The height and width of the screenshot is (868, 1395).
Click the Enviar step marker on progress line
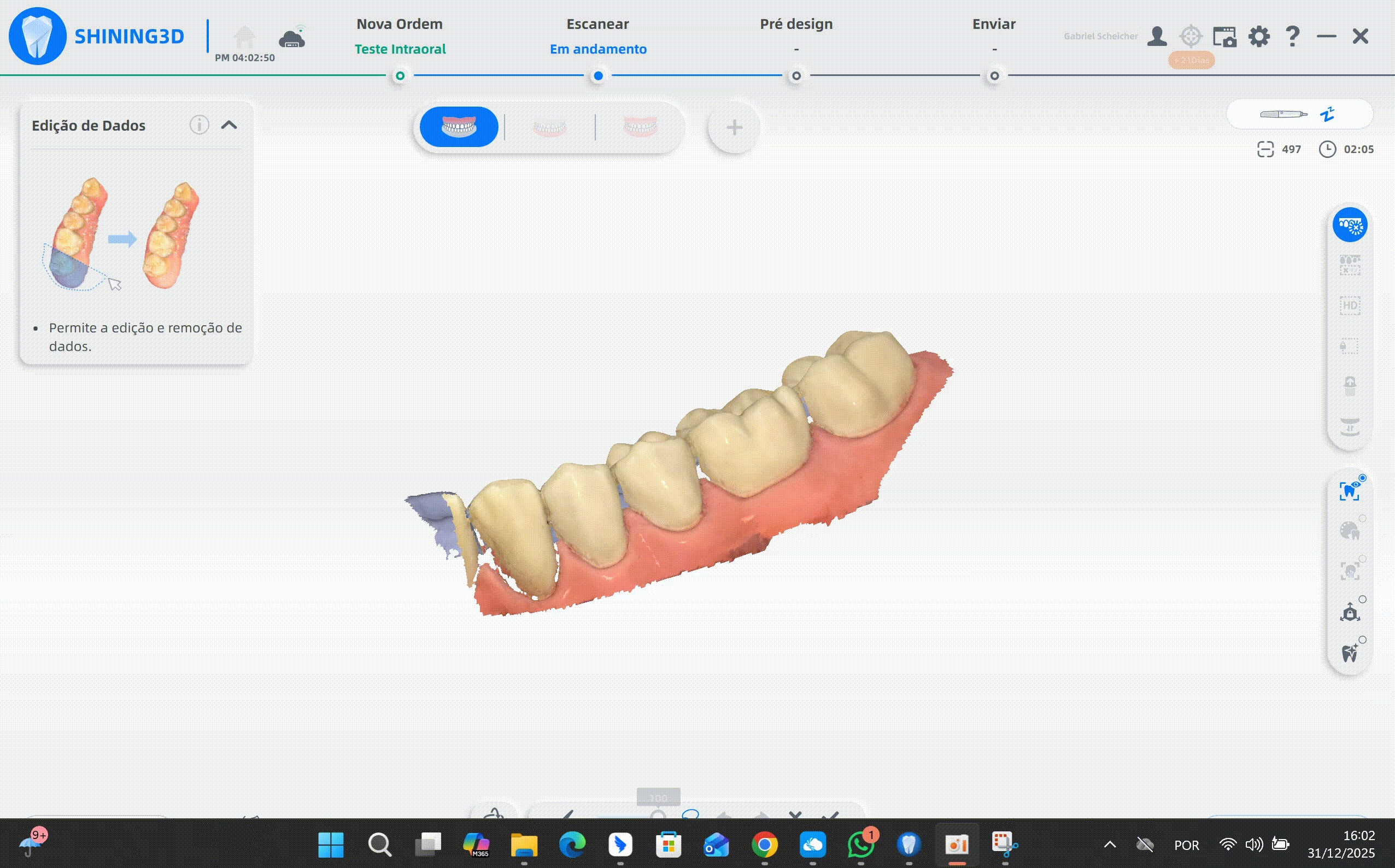click(994, 76)
